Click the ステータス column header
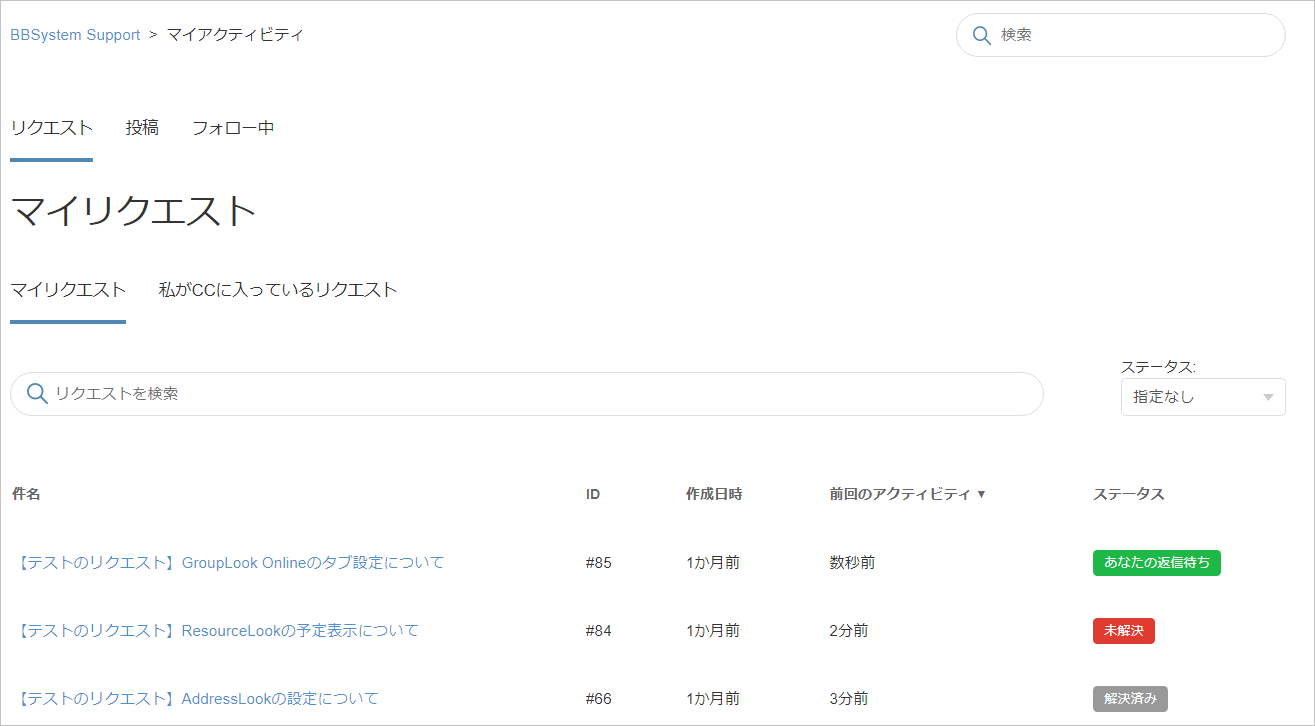The image size is (1315, 726). (x=1129, y=494)
